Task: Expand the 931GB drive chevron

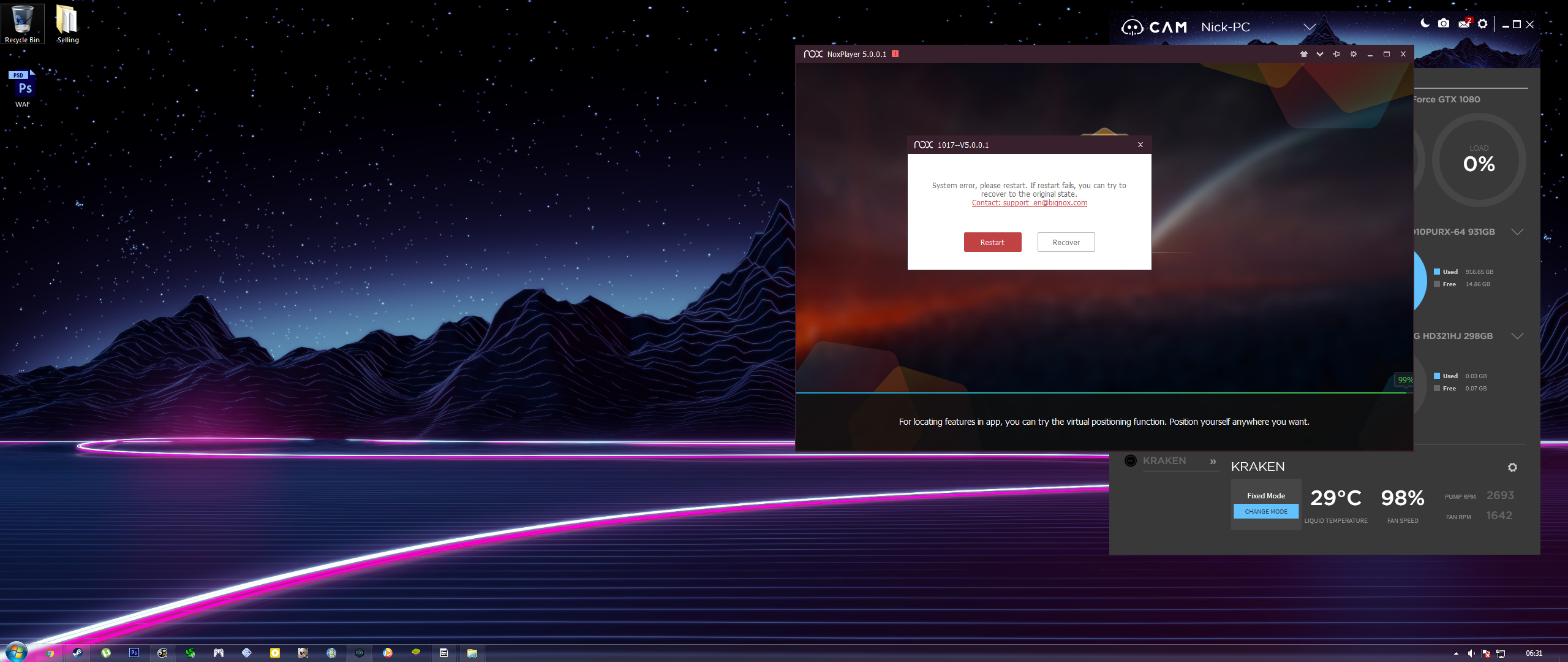Action: tap(1517, 232)
